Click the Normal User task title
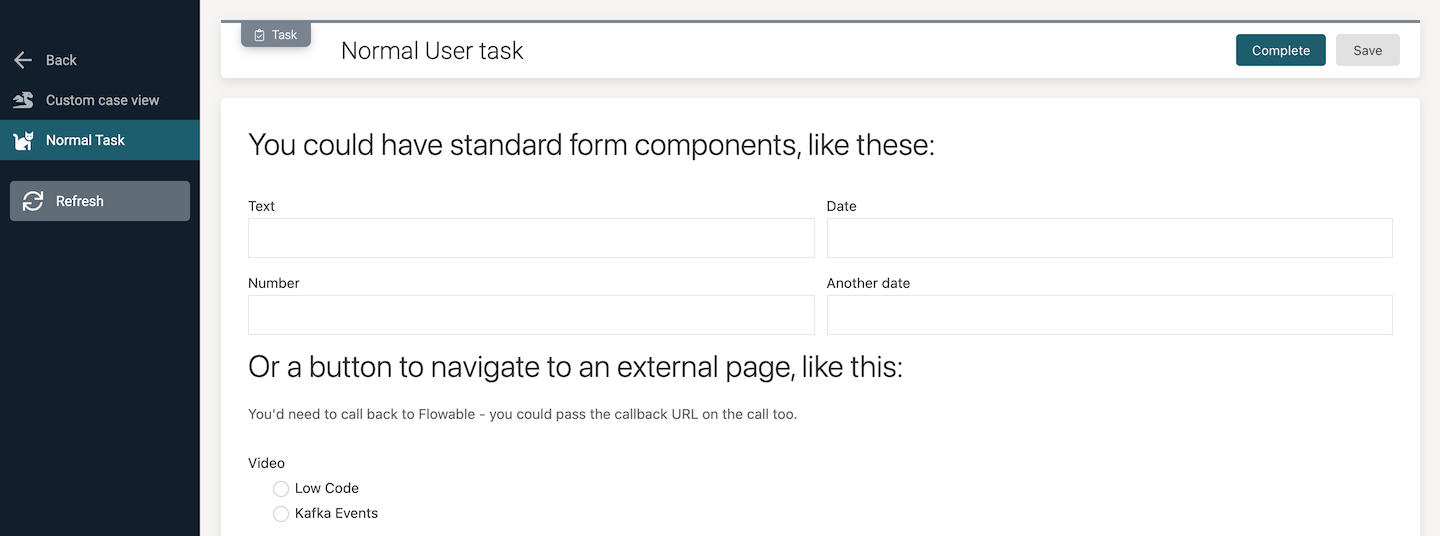 pos(432,51)
